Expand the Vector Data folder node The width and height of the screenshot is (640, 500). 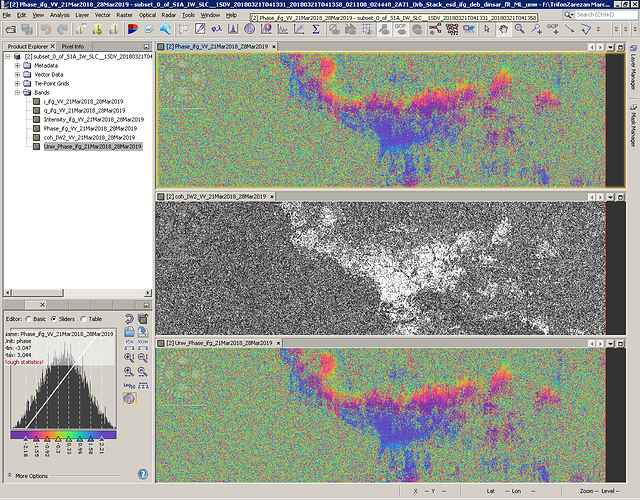pos(17,74)
